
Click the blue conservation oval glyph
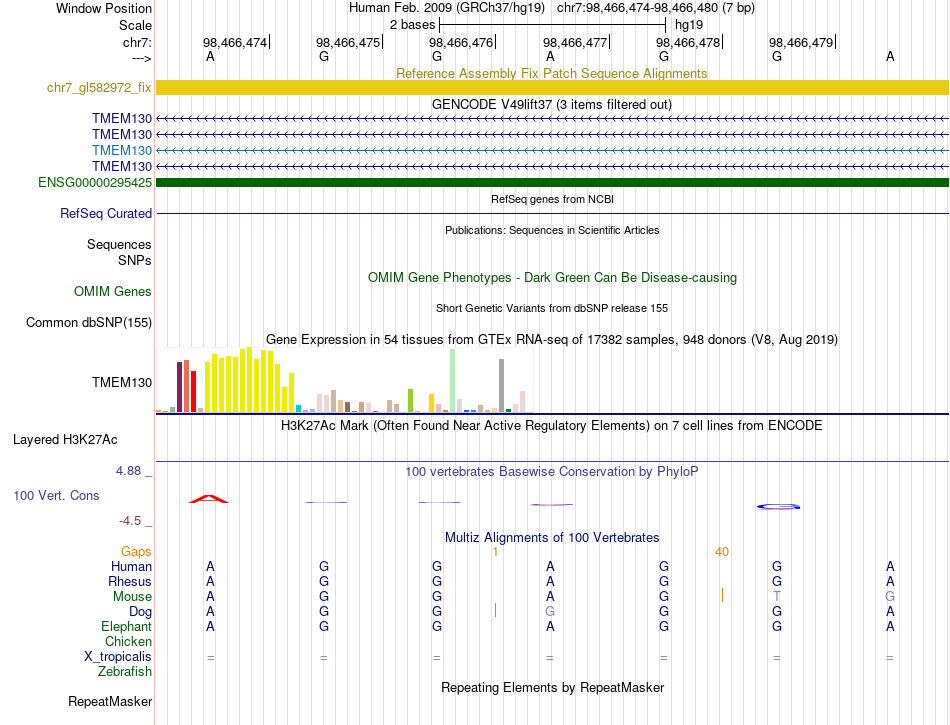pyautogui.click(x=778, y=506)
